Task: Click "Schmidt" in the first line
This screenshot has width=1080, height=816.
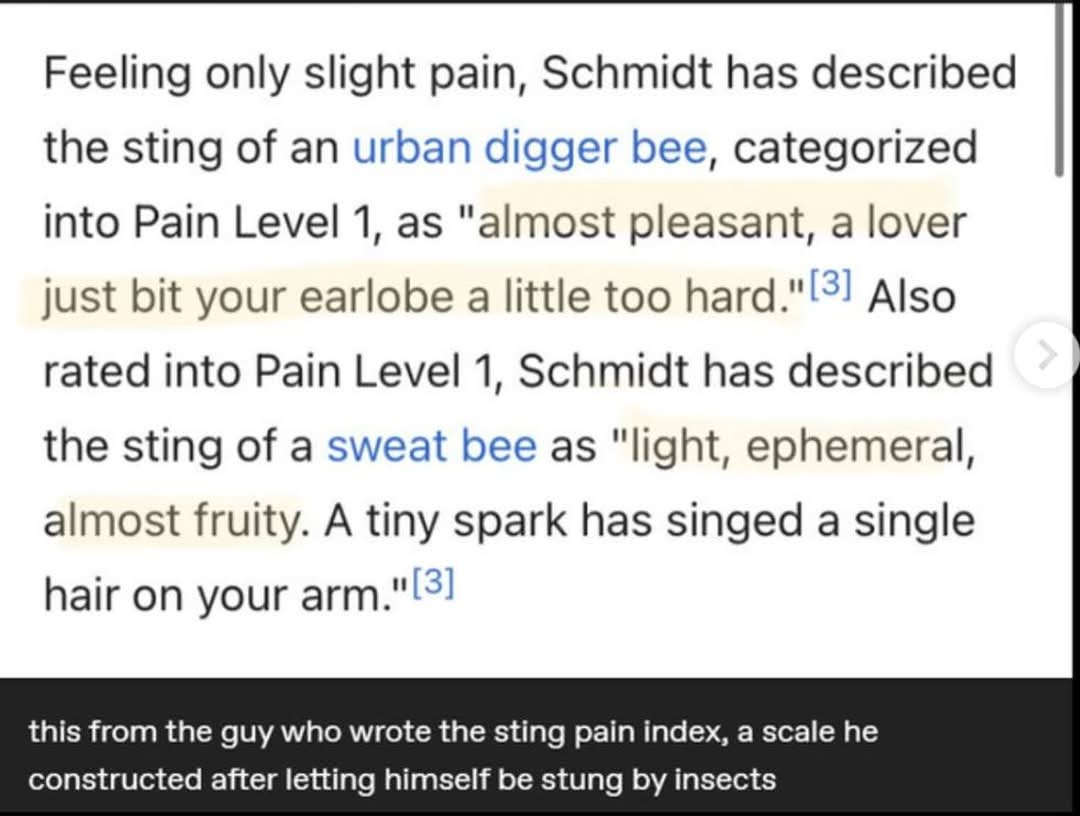Action: (626, 74)
